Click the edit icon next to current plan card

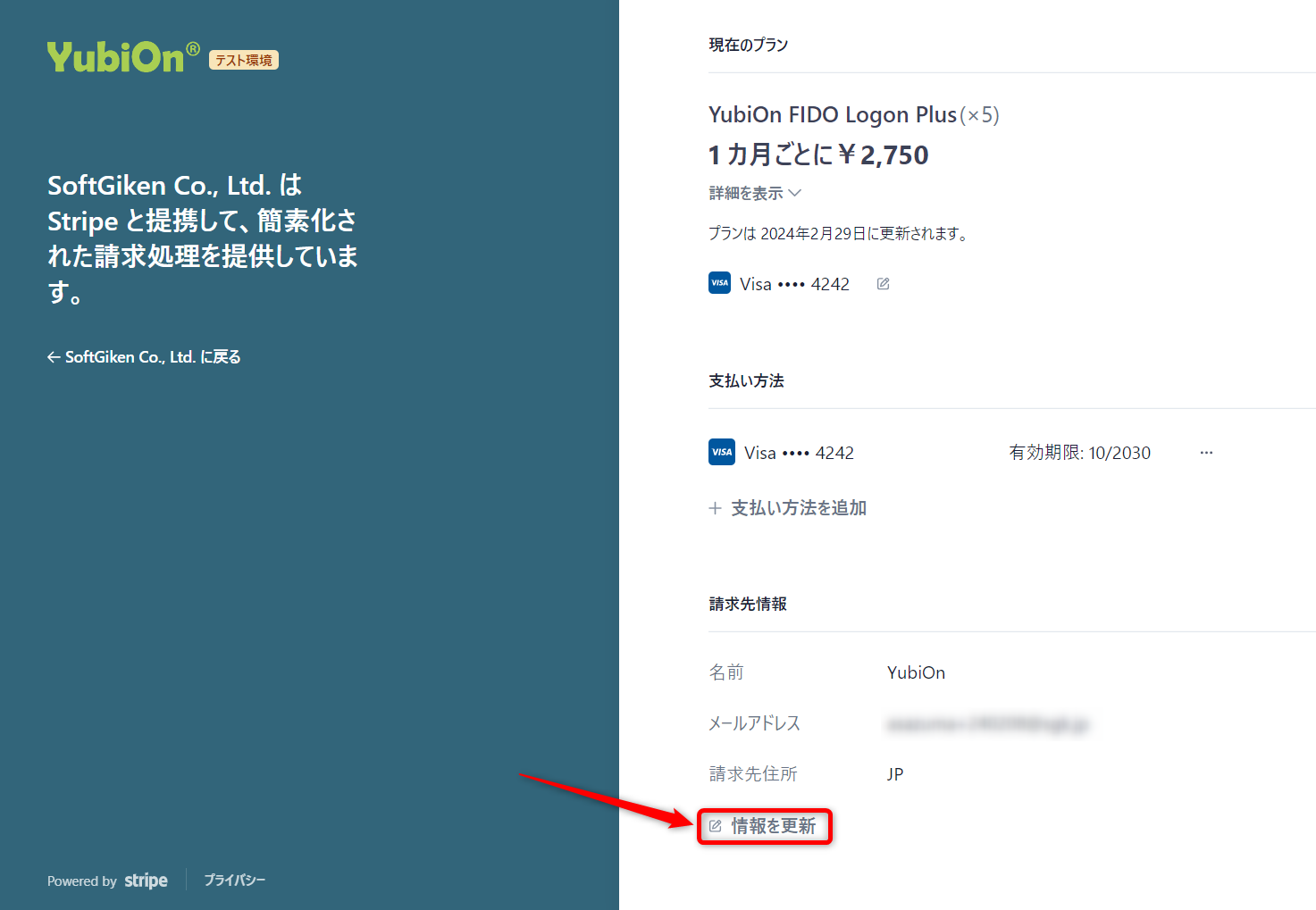pyautogui.click(x=883, y=284)
